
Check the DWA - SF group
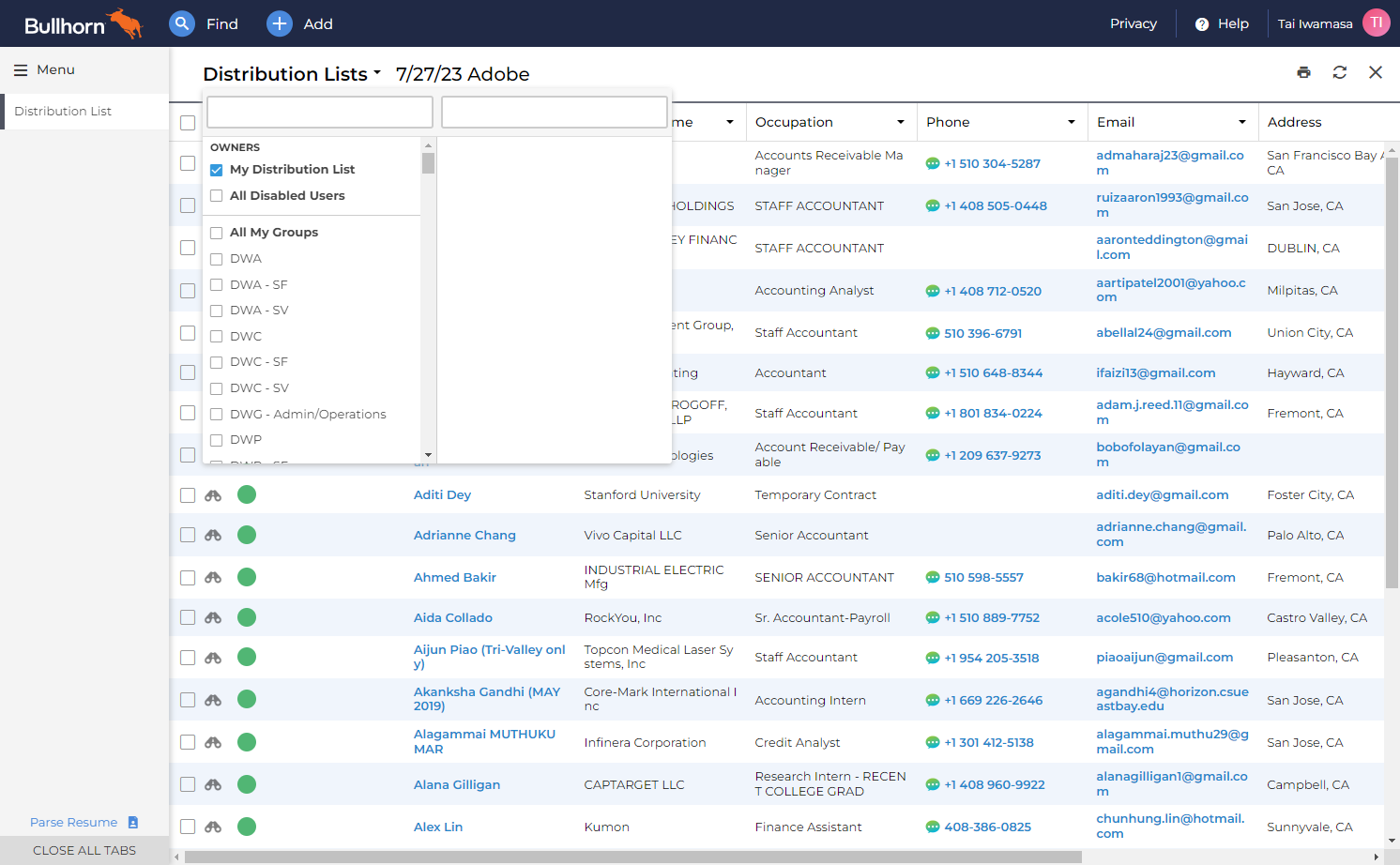point(217,285)
